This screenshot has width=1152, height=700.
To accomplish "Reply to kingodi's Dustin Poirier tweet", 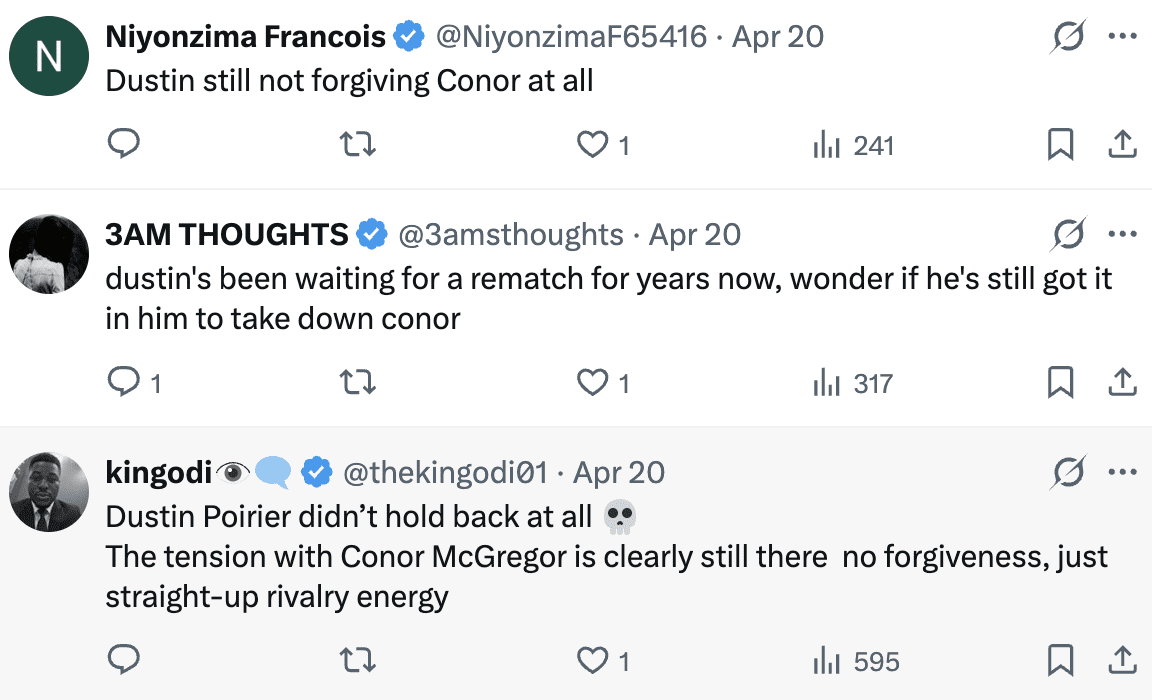I will (x=123, y=660).
